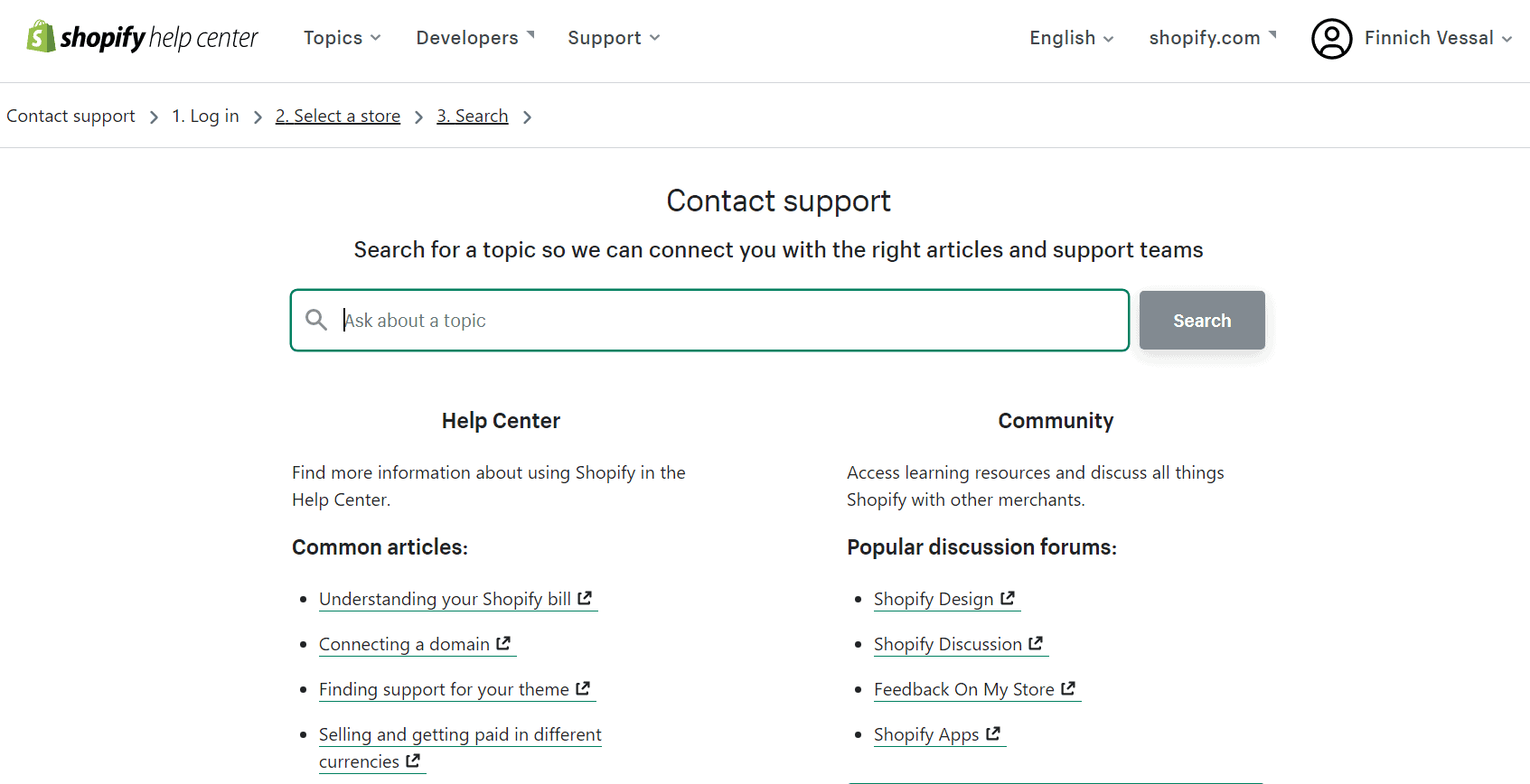
Task: Click the Common articles heading
Action: click(x=380, y=547)
